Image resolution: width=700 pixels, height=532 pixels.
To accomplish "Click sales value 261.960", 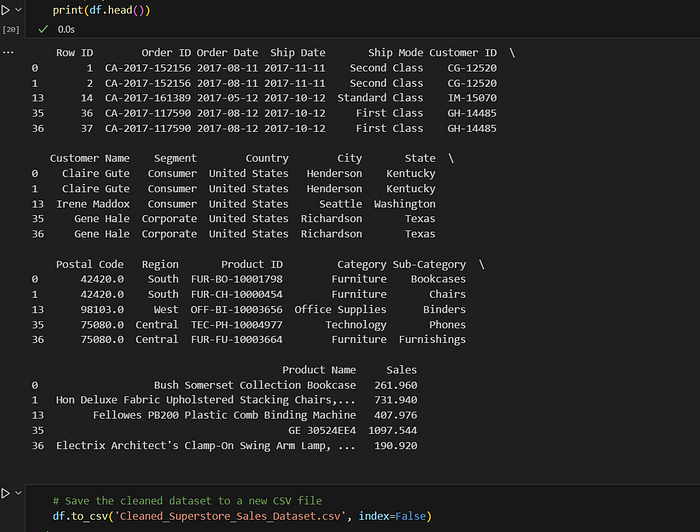I will point(396,385).
